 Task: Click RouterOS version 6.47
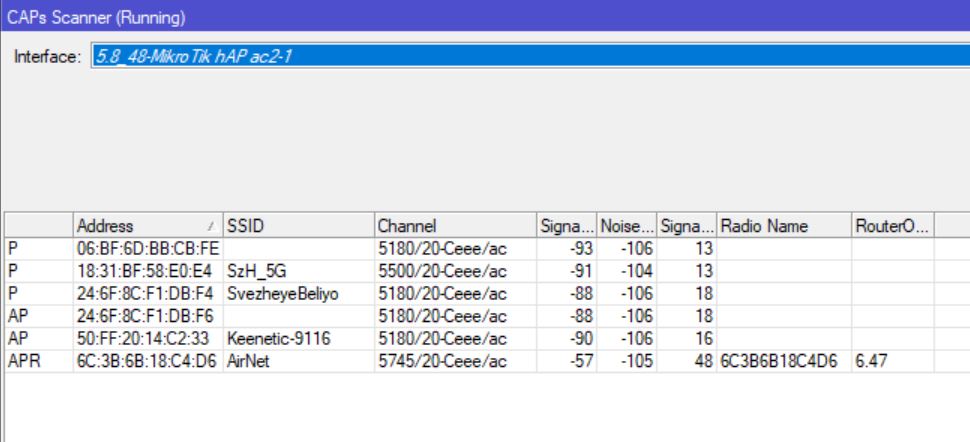point(871,361)
